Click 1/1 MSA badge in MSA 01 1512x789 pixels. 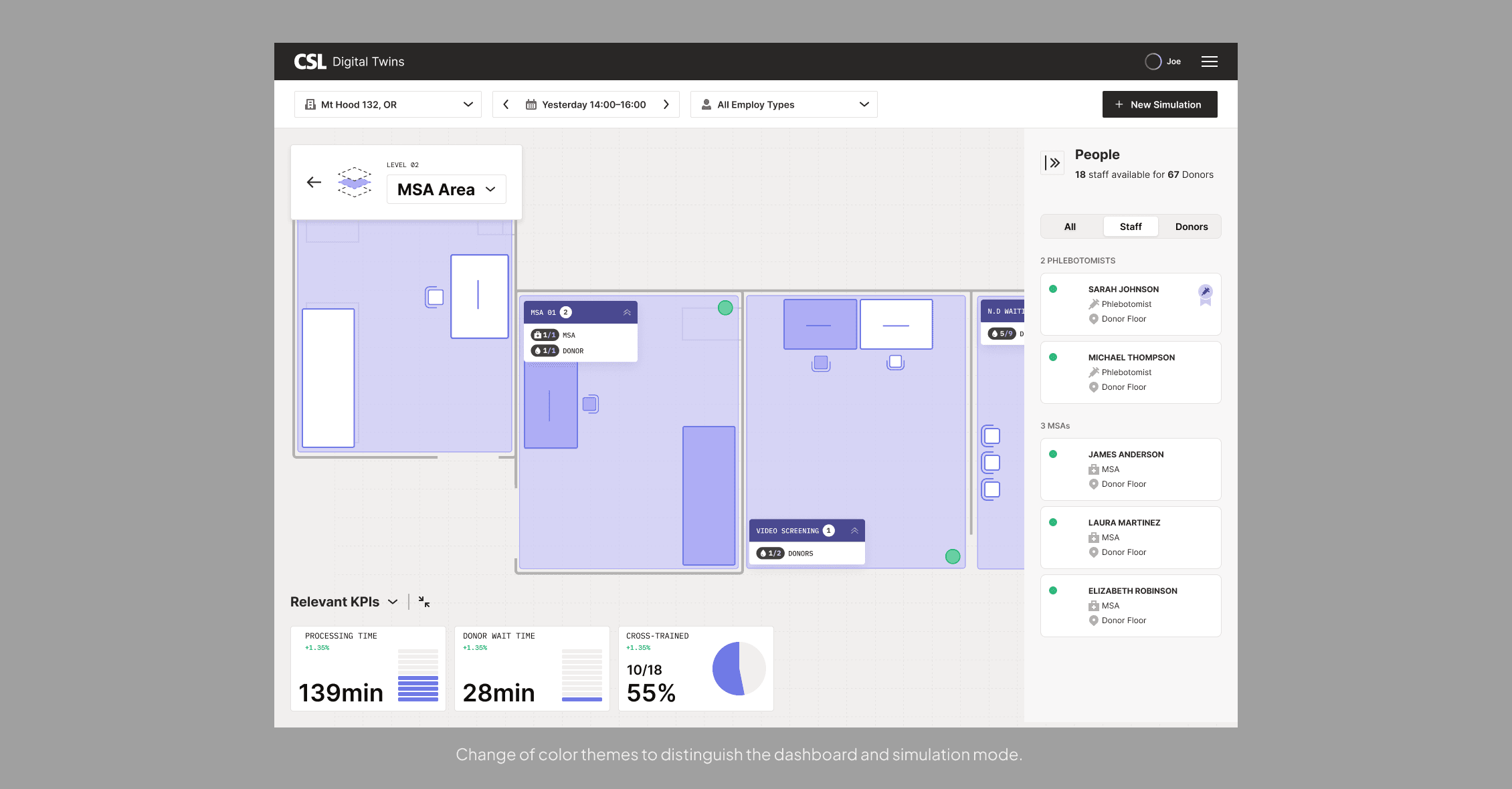pos(545,335)
